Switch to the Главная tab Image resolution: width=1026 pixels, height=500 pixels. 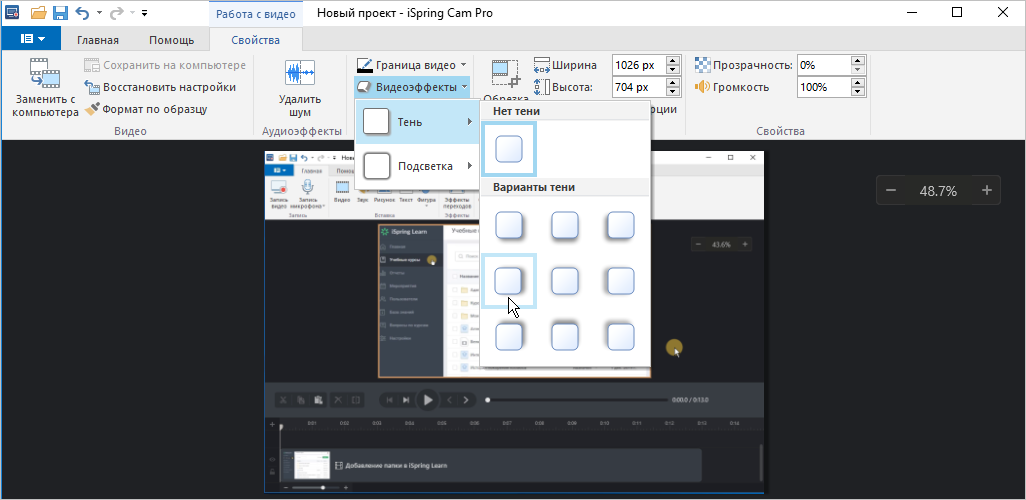click(97, 40)
